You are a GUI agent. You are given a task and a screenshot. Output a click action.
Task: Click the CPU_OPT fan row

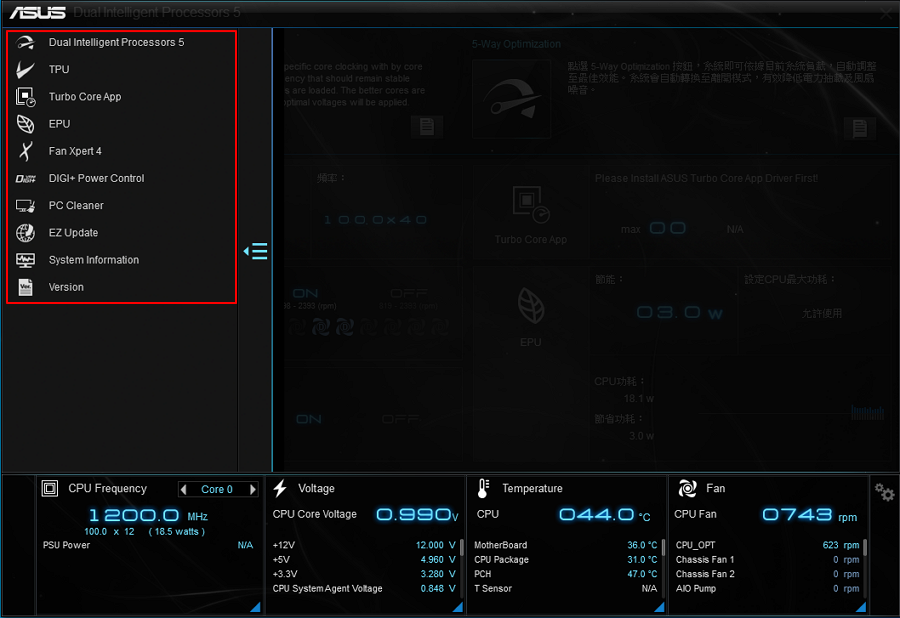767,545
